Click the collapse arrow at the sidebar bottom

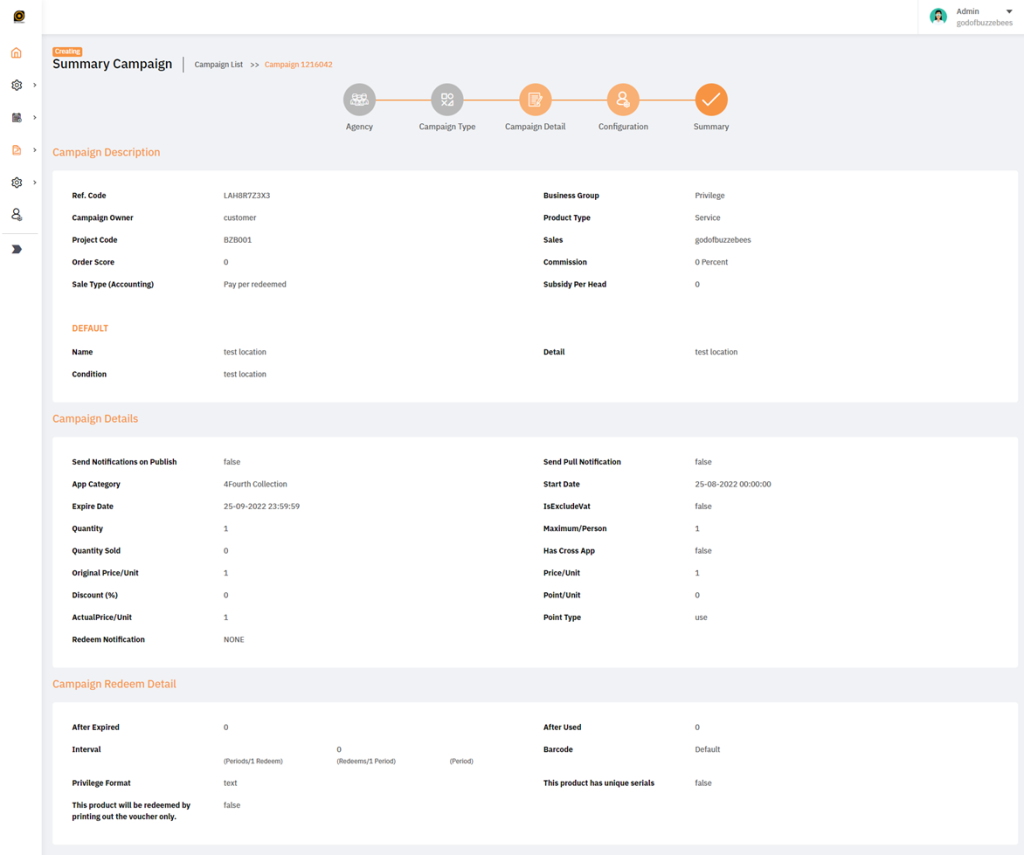[x=16, y=247]
